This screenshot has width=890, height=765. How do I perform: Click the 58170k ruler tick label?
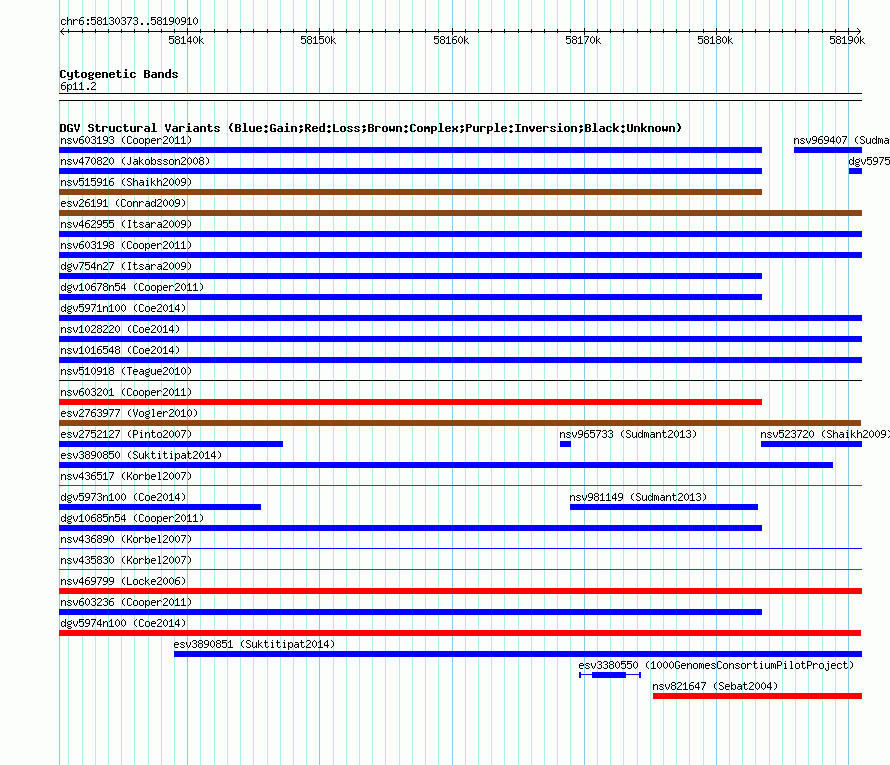(583, 40)
